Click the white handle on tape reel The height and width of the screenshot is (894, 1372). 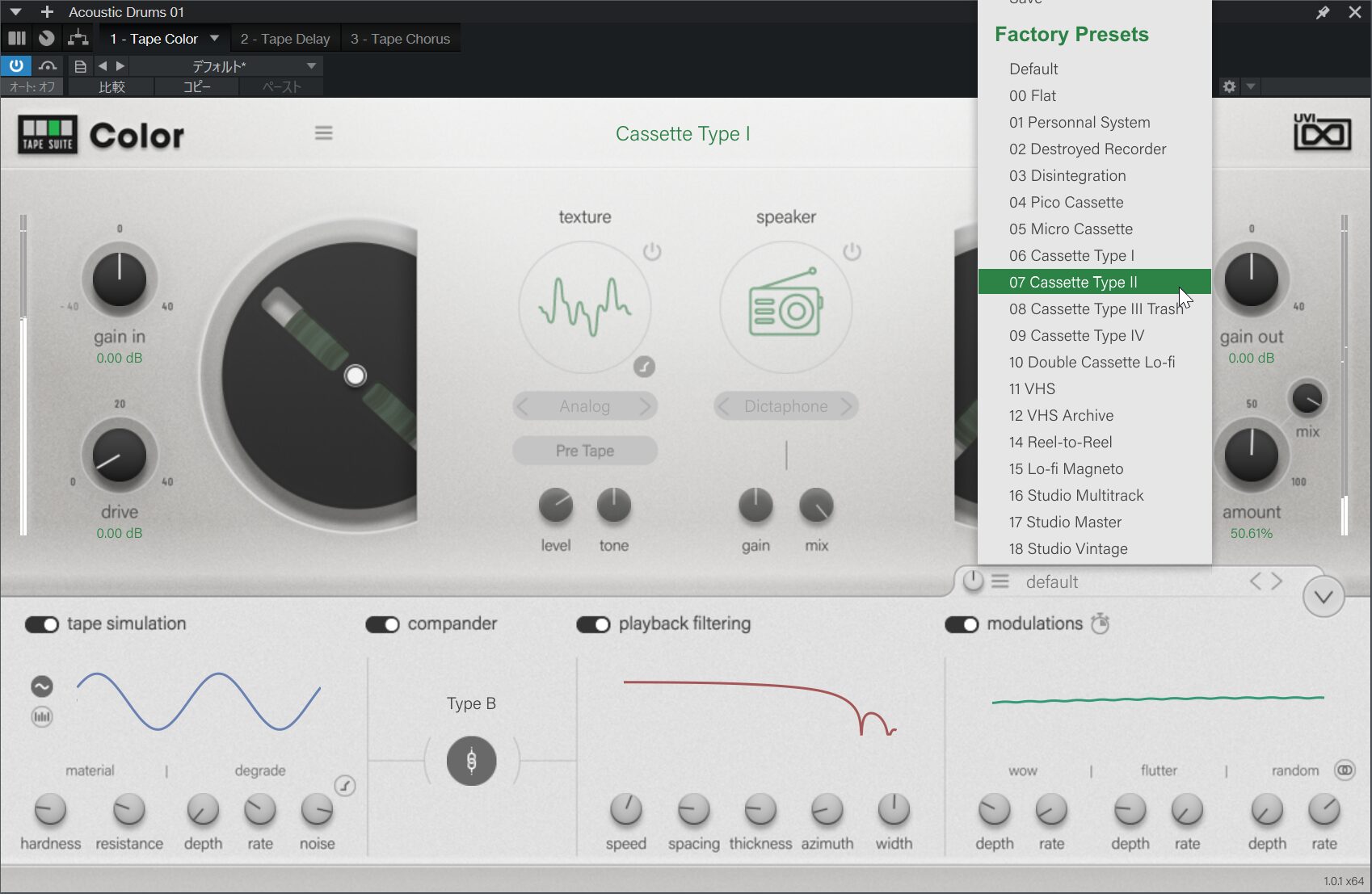(355, 376)
